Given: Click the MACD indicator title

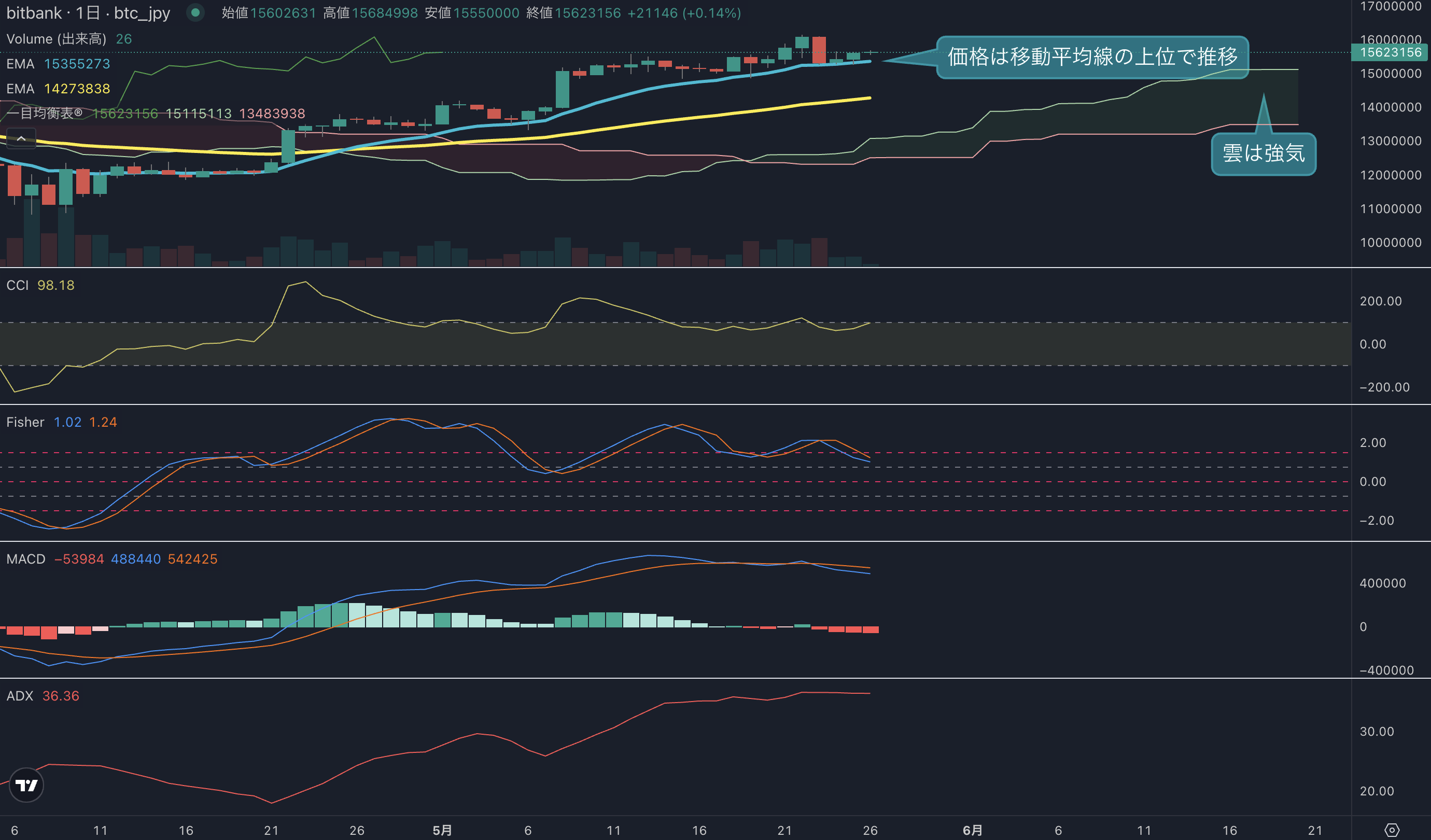Looking at the screenshot, I should coord(25,559).
